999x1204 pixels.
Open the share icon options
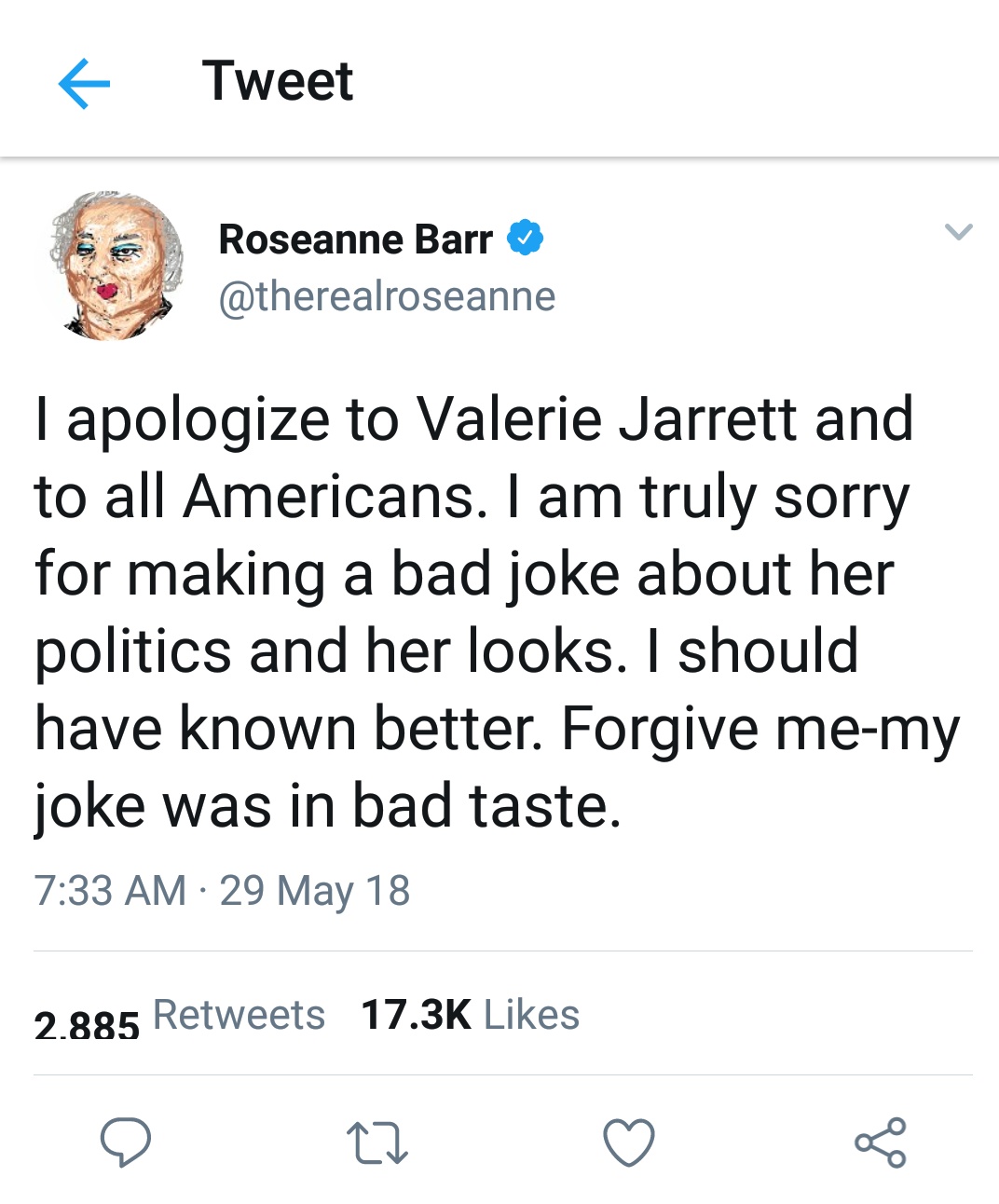click(x=880, y=1142)
